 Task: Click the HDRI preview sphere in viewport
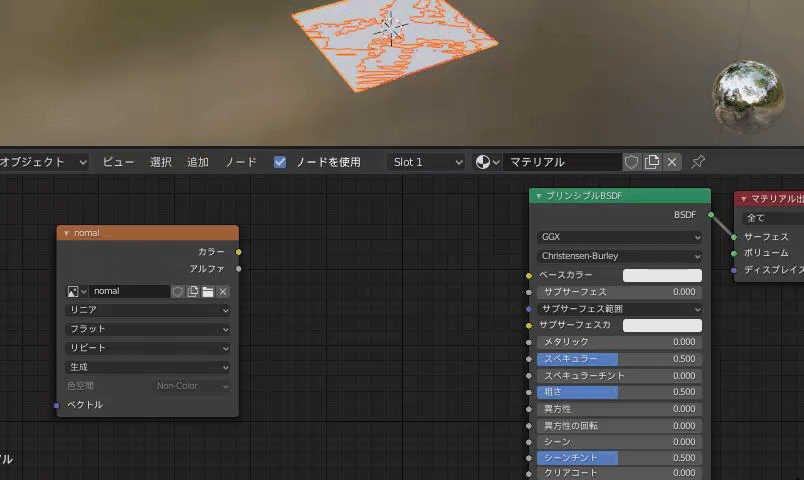click(x=748, y=95)
